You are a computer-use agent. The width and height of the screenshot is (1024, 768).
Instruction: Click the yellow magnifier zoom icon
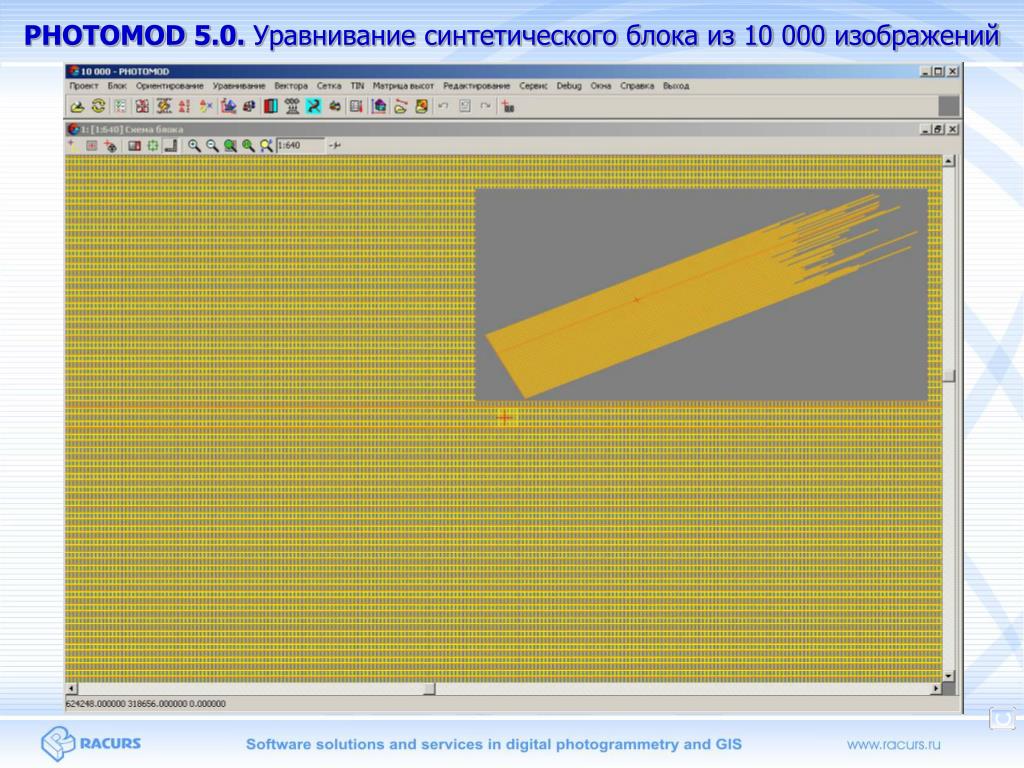tap(266, 146)
